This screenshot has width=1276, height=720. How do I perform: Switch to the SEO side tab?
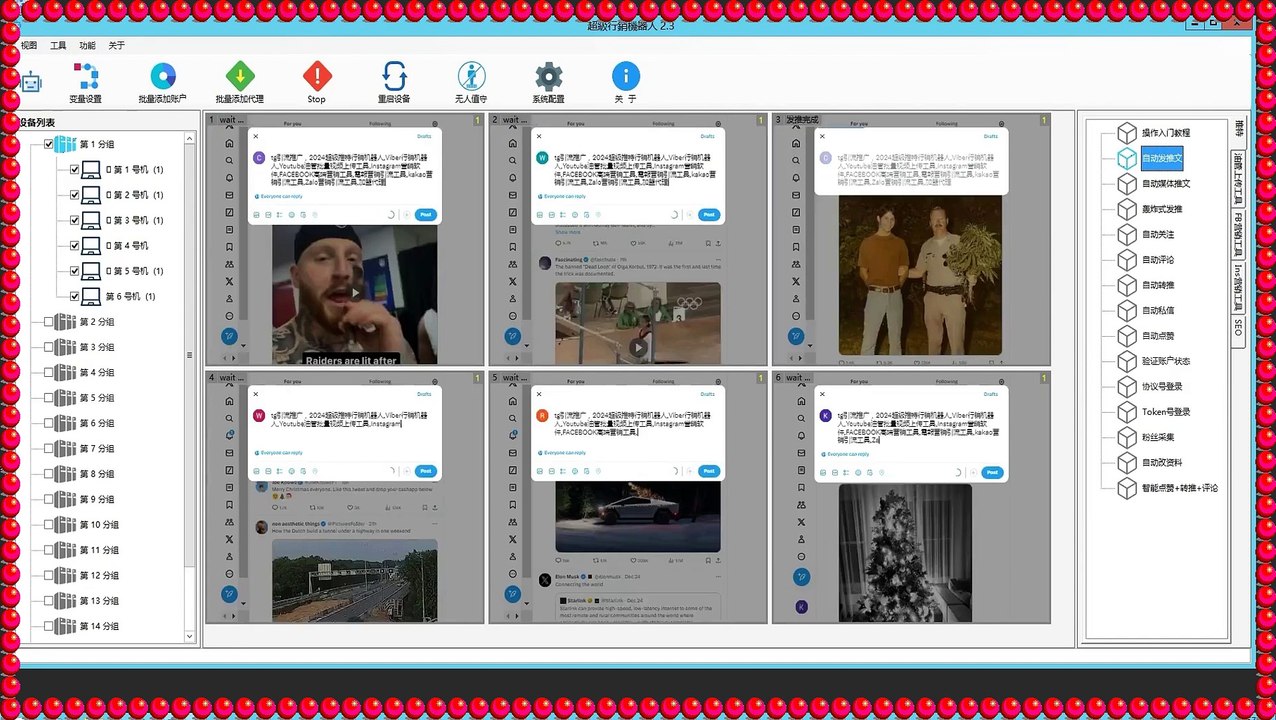1237,329
